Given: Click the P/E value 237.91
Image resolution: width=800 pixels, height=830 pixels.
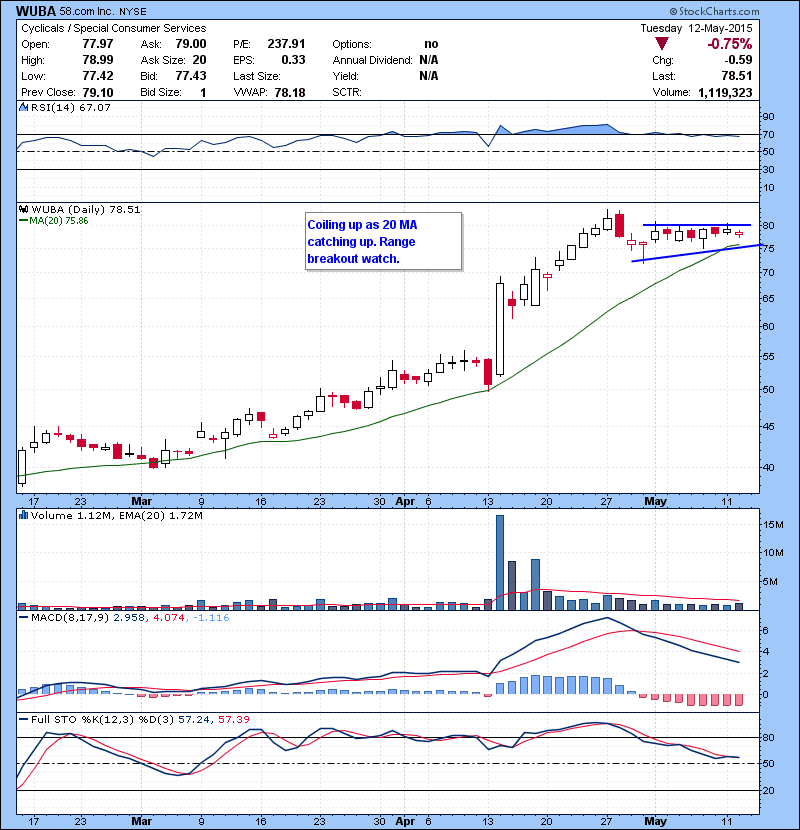Looking at the screenshot, I should [x=286, y=44].
